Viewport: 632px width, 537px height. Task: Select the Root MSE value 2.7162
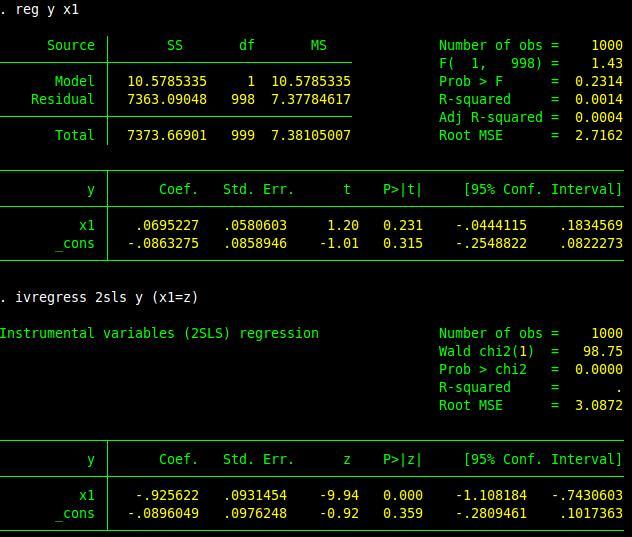(598, 135)
